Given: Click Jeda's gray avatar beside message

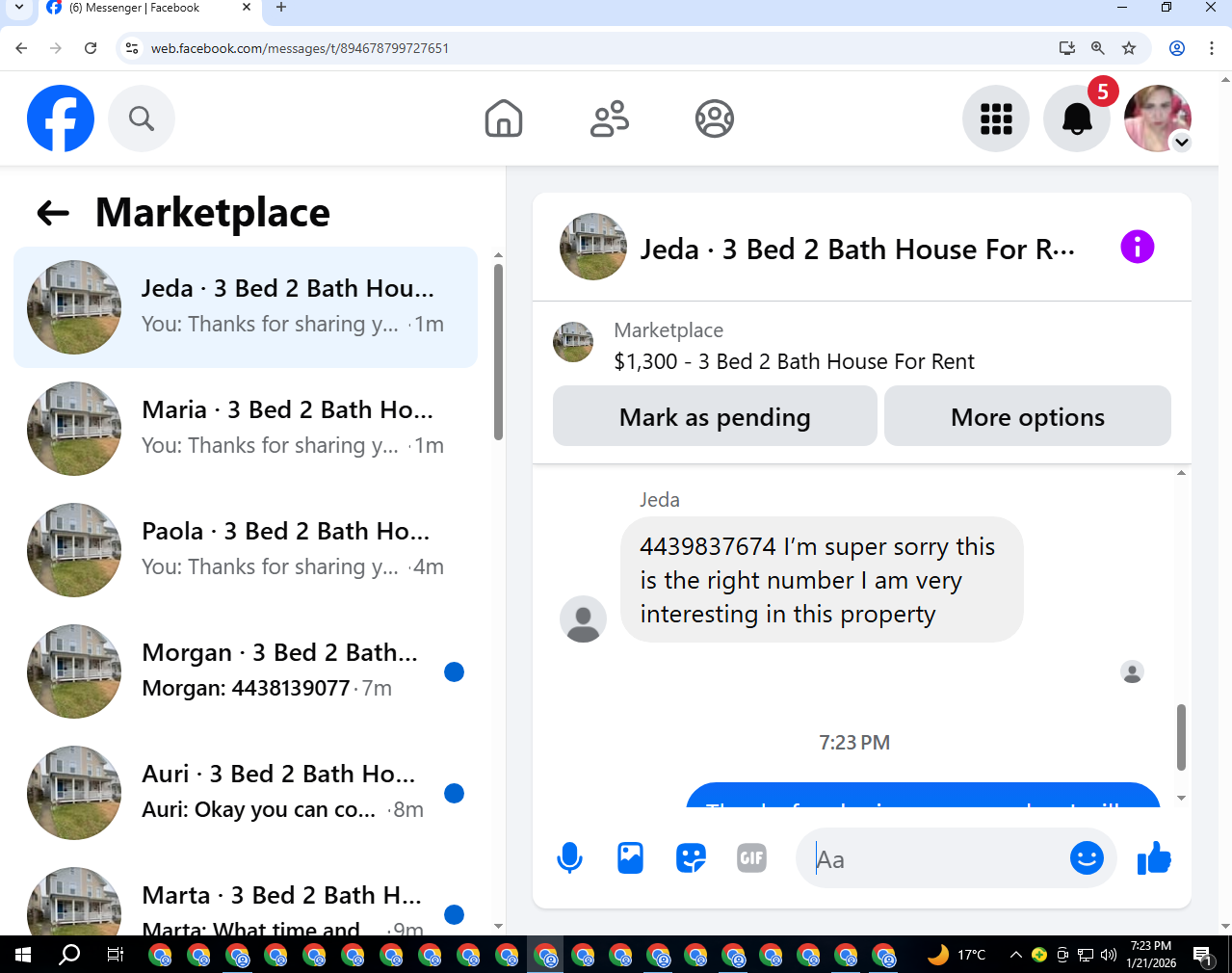Looking at the screenshot, I should (x=583, y=618).
